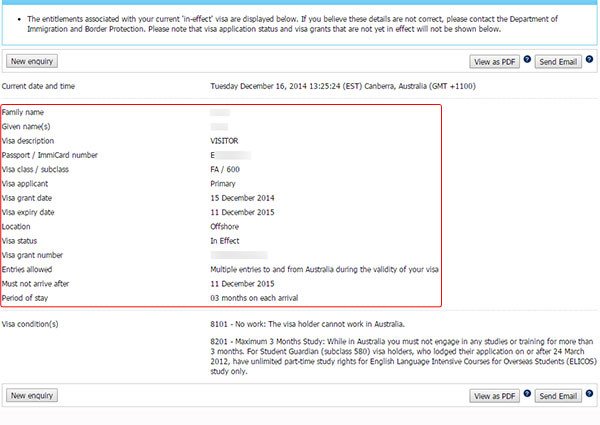Image resolution: width=600 pixels, height=425 pixels.
Task: Click the Offshore location value
Action: tap(225, 226)
